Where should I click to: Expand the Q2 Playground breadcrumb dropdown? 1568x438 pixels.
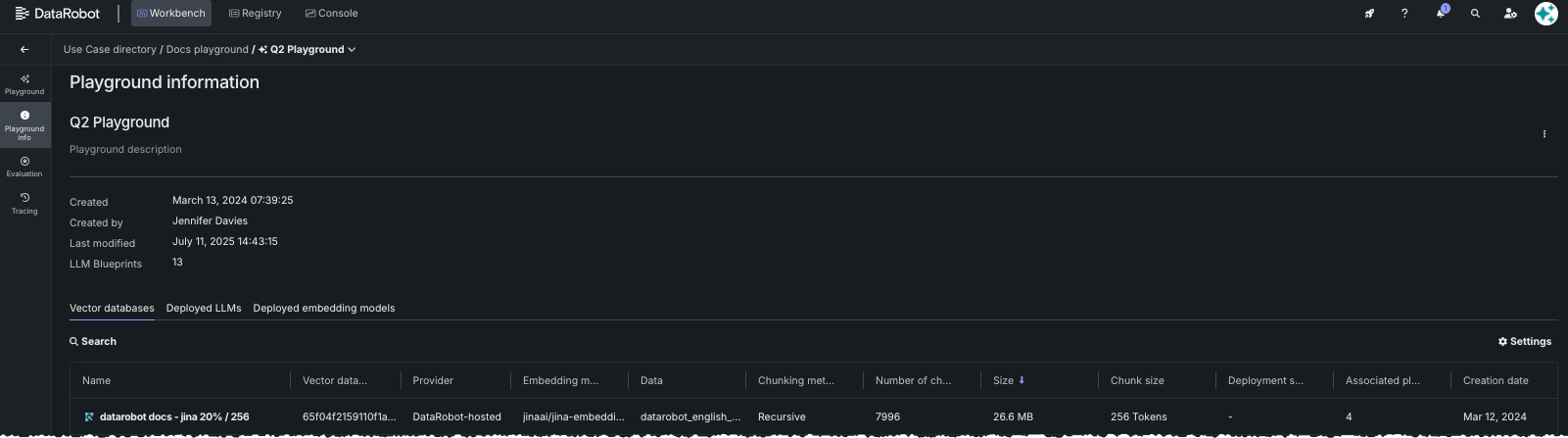(x=352, y=50)
